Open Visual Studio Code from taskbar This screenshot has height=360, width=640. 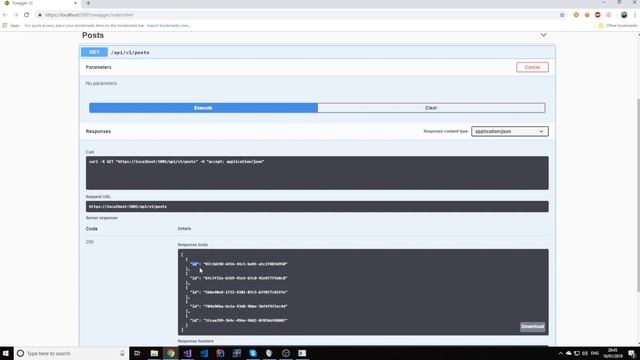point(204,353)
